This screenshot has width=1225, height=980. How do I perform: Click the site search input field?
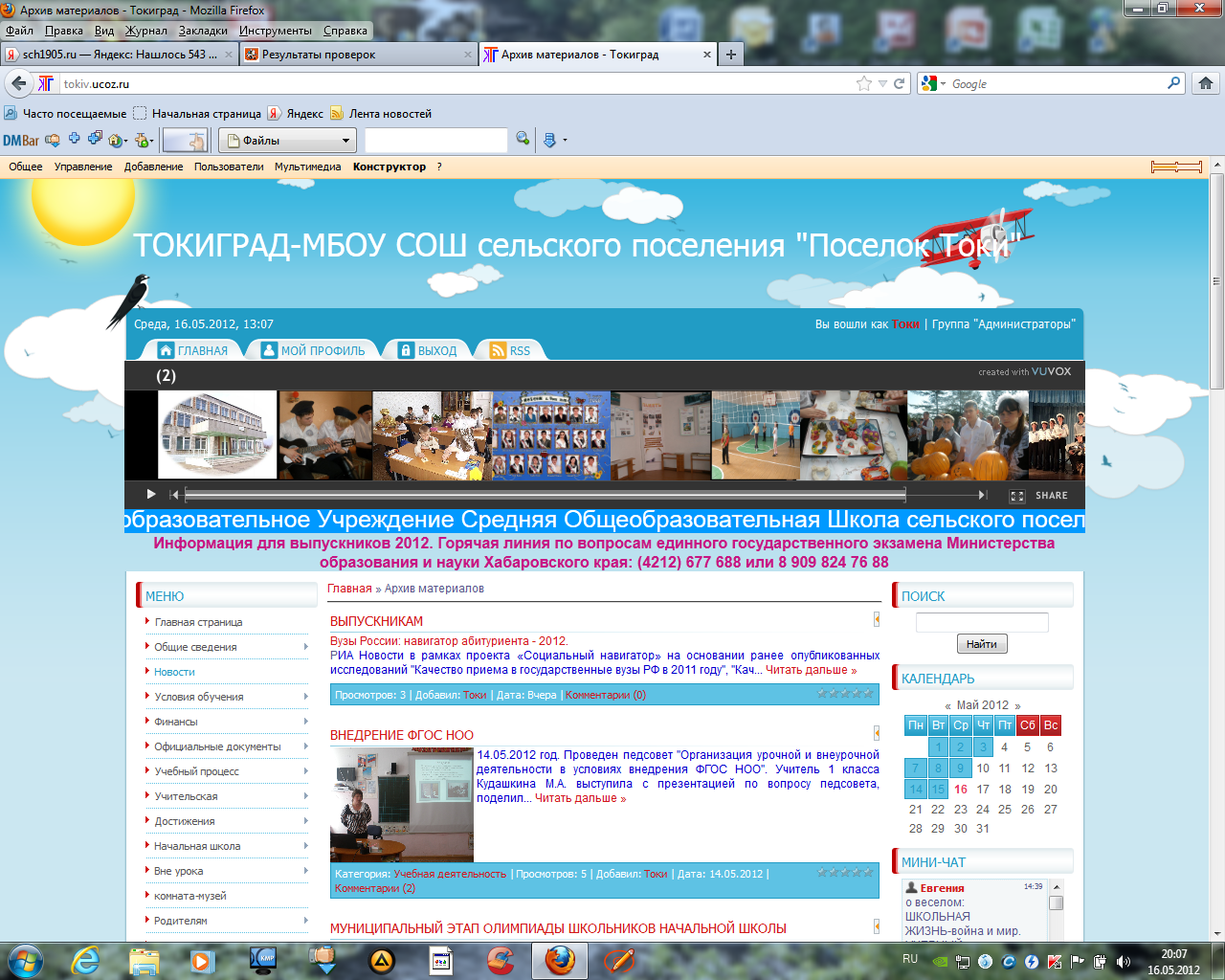click(x=982, y=623)
